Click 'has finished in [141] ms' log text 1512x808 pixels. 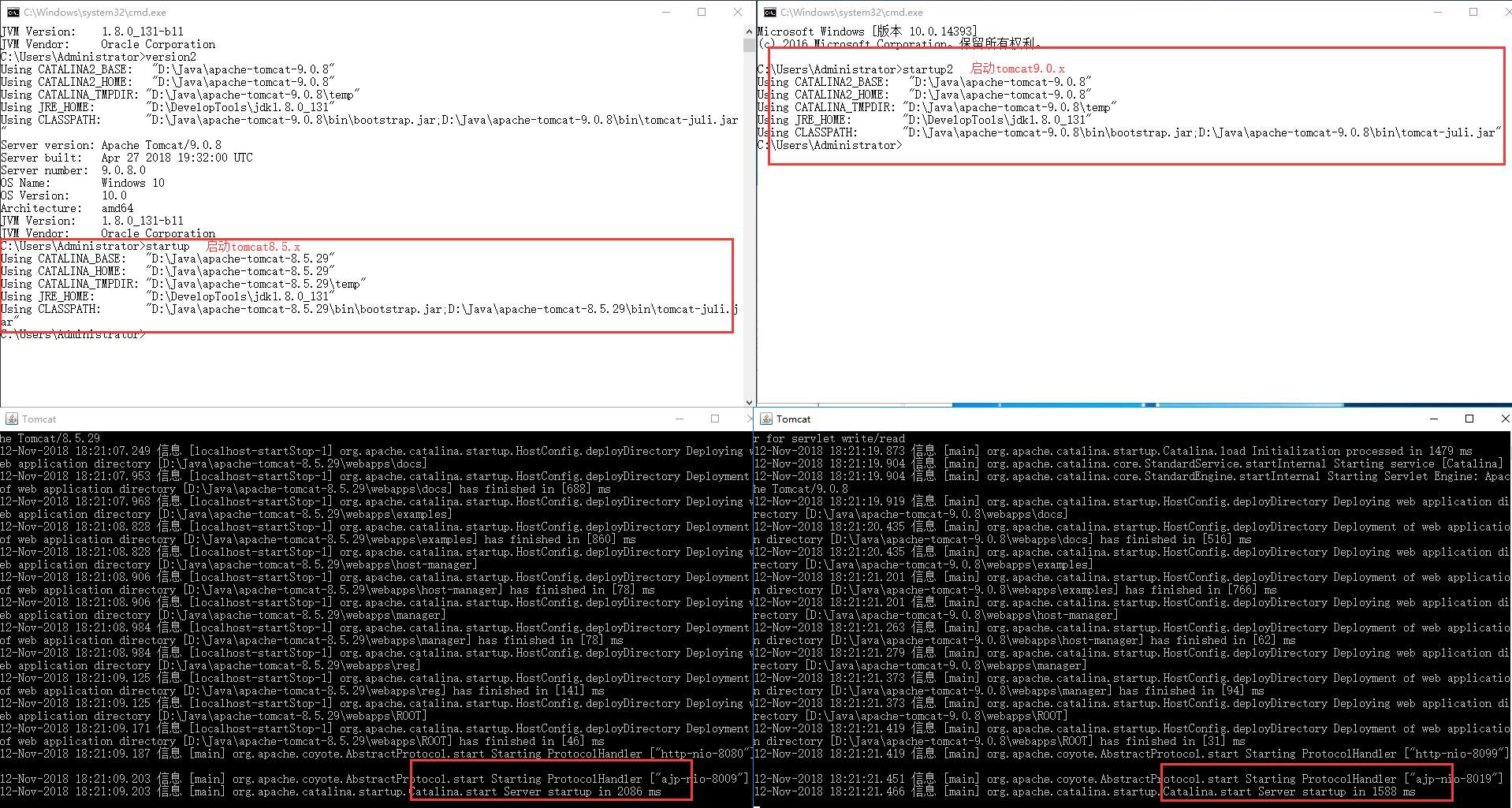(x=529, y=691)
